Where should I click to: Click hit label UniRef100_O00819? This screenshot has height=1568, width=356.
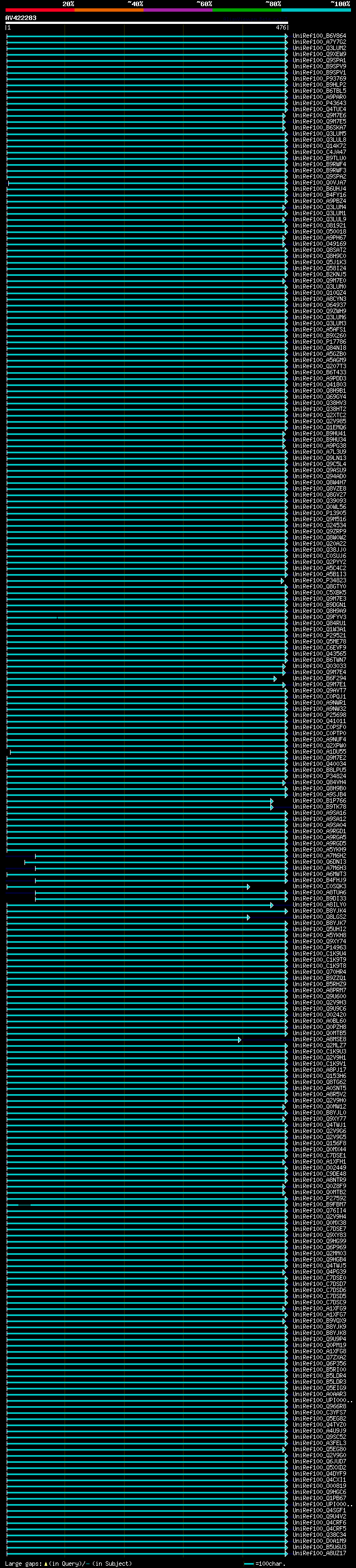pyautogui.click(x=319, y=1486)
